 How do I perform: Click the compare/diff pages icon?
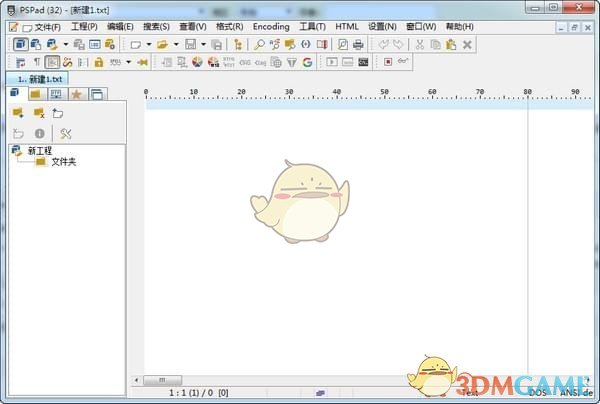coord(322,45)
